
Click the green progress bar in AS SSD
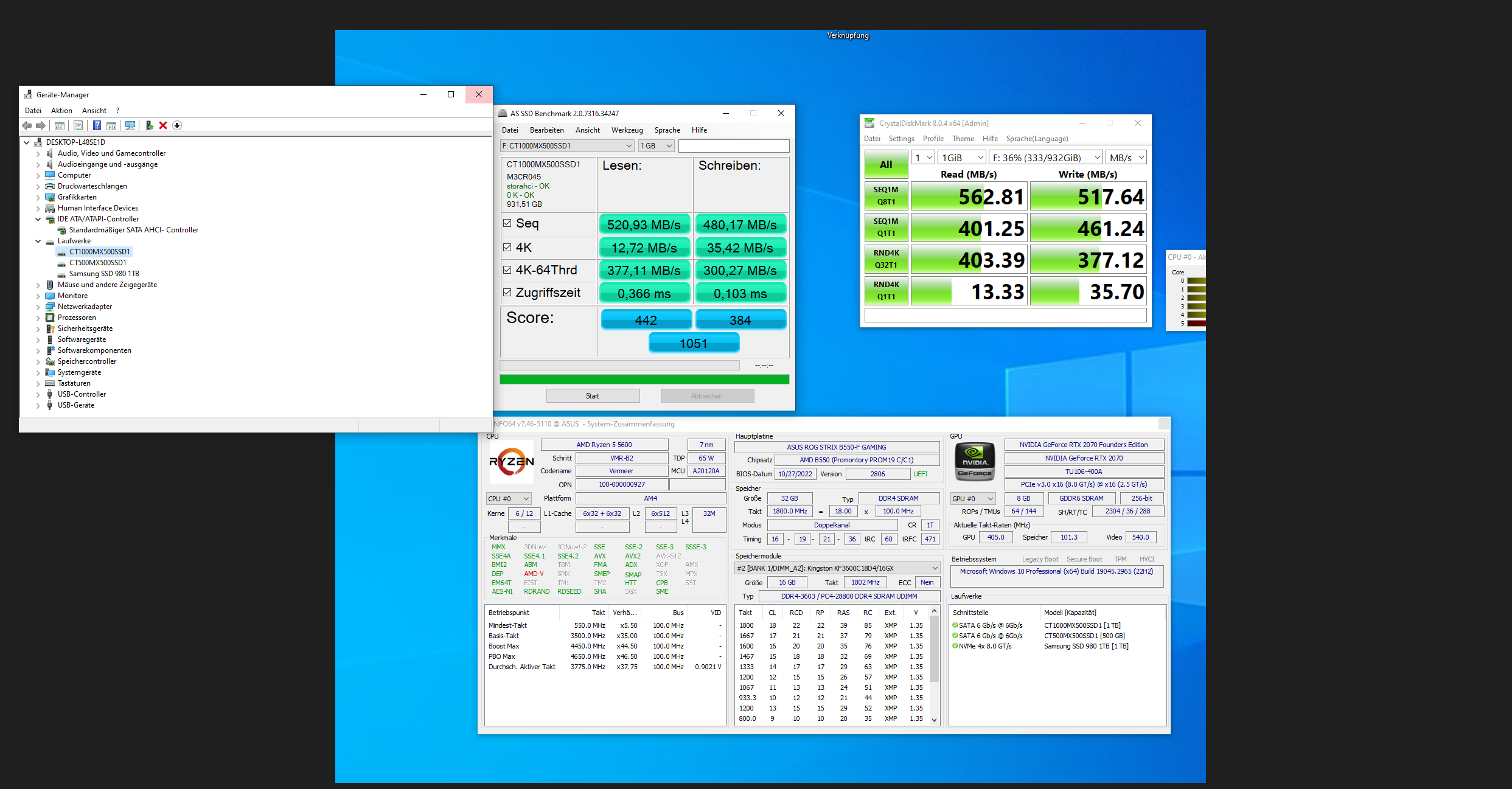pos(644,380)
